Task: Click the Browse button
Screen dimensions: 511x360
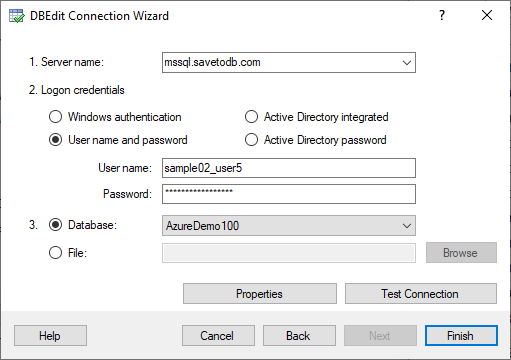Action: click(461, 253)
